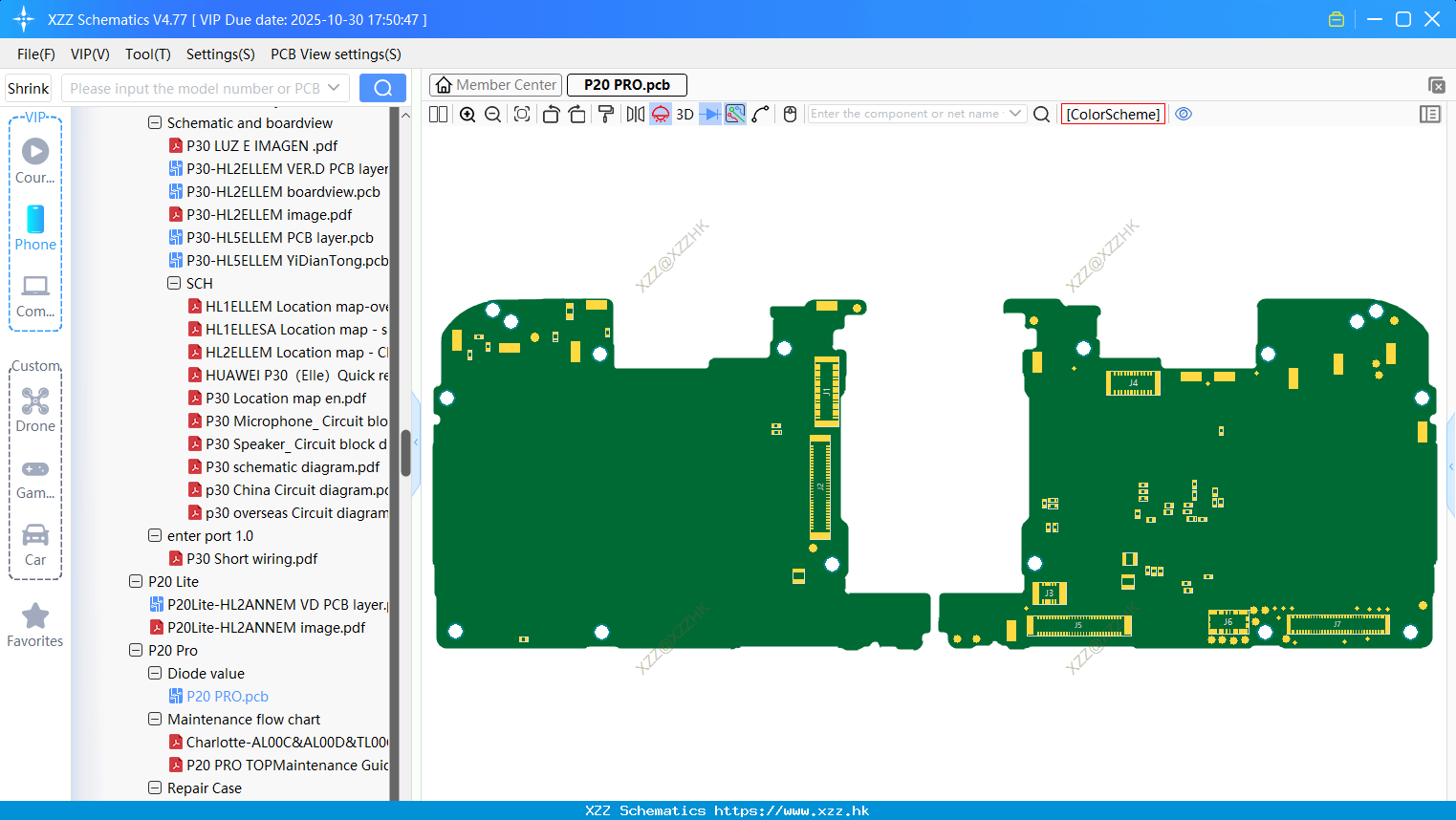
Task: Open the right side panel icon
Action: [x=1430, y=114]
